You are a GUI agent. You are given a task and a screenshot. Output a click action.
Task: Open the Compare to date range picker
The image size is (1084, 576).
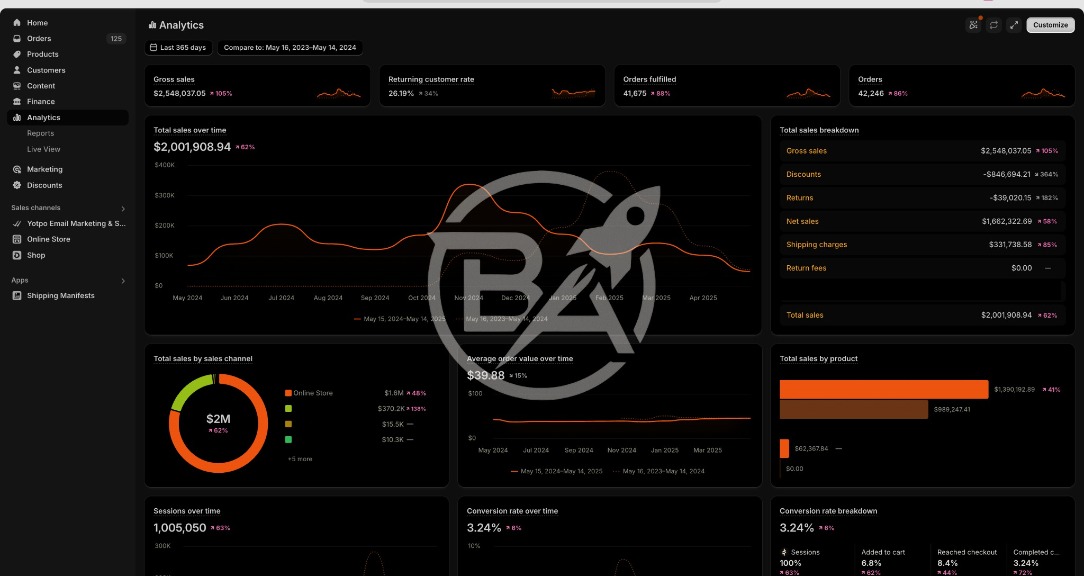[290, 48]
